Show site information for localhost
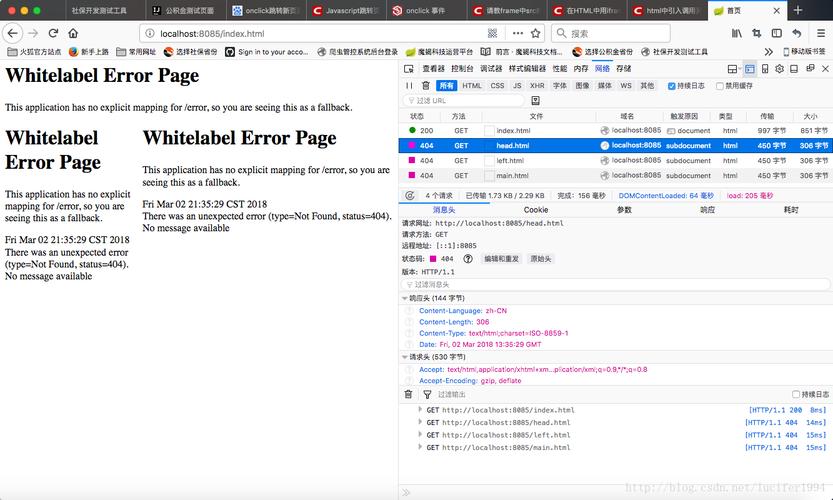This screenshot has width=833, height=500. click(150, 33)
